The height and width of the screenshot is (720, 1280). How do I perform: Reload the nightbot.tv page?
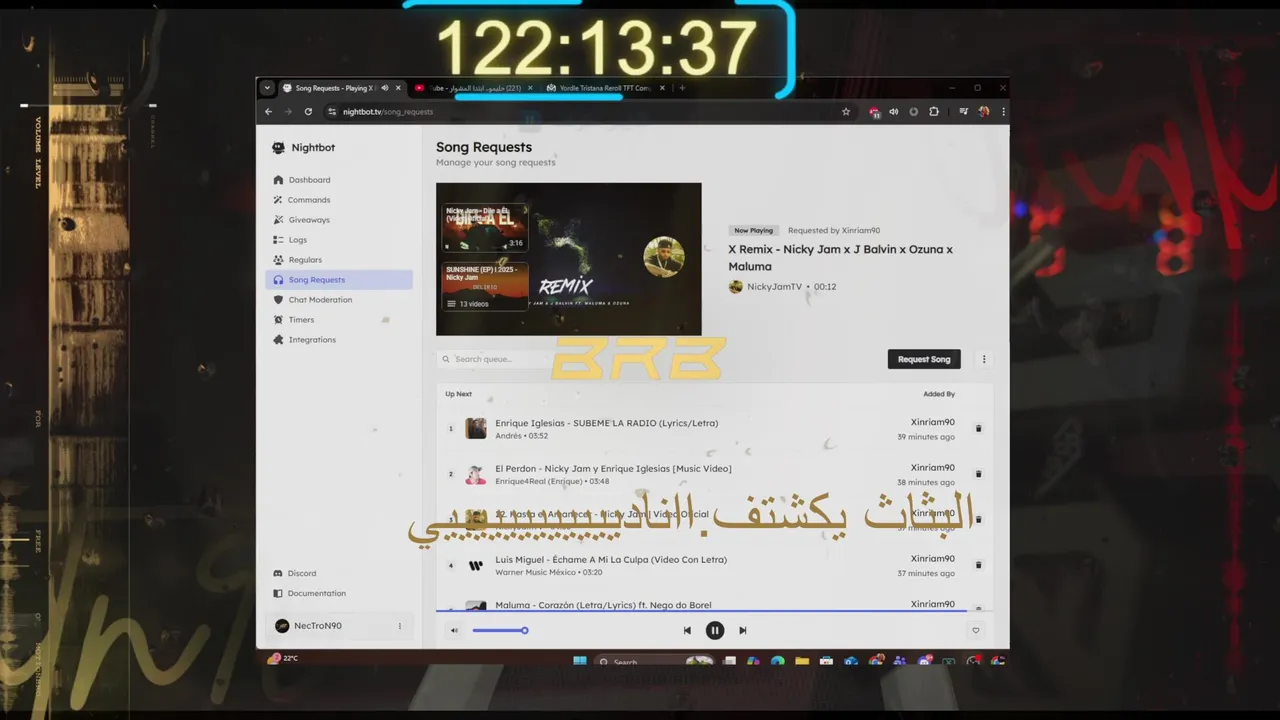[x=308, y=112]
